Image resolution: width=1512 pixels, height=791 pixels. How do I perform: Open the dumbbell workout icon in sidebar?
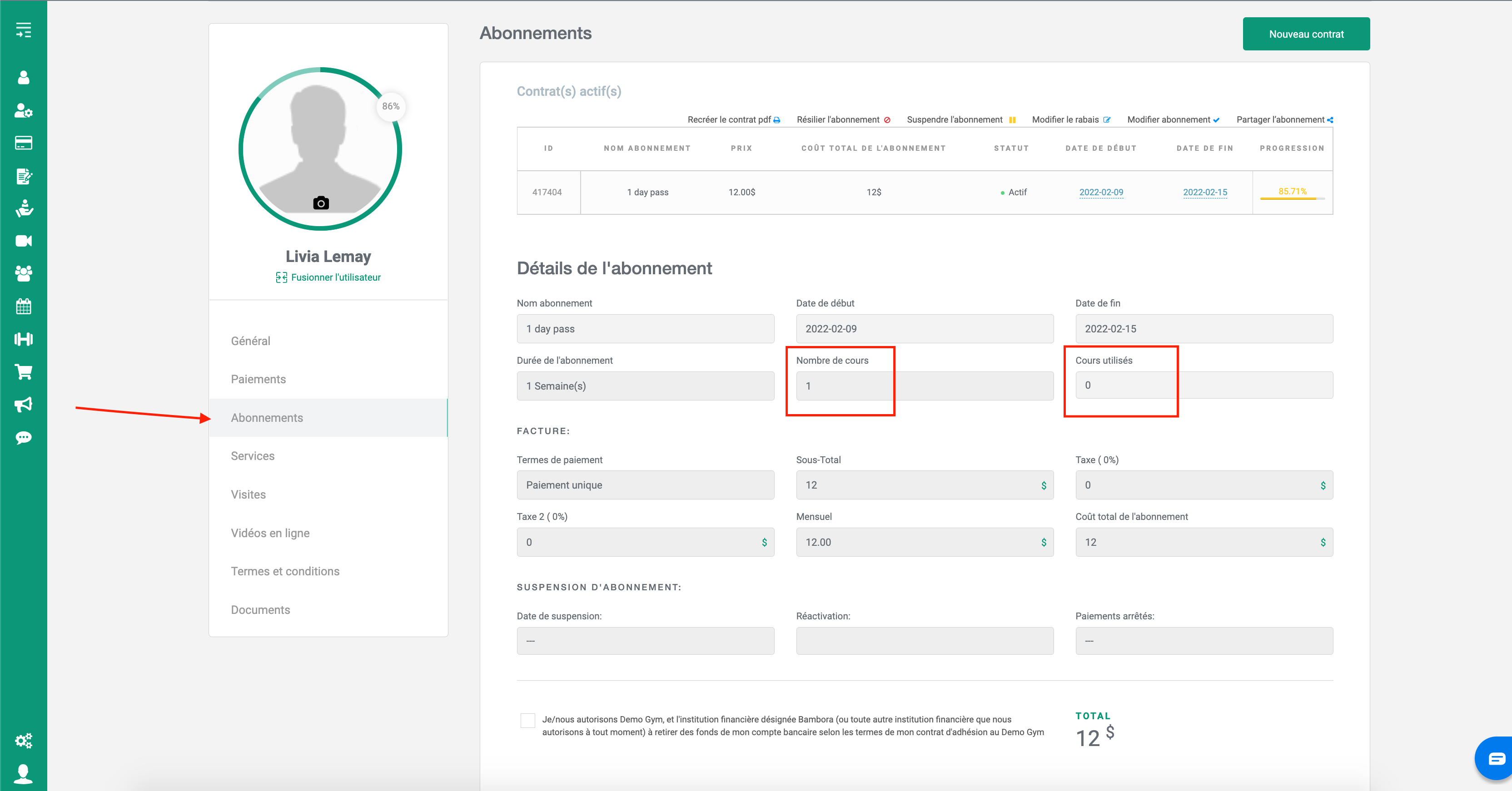24,339
